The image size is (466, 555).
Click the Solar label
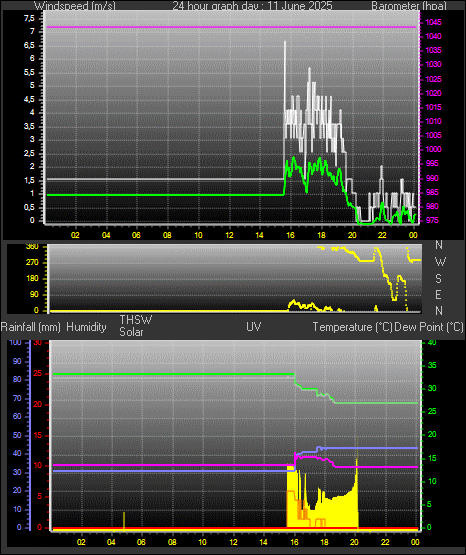click(x=131, y=332)
